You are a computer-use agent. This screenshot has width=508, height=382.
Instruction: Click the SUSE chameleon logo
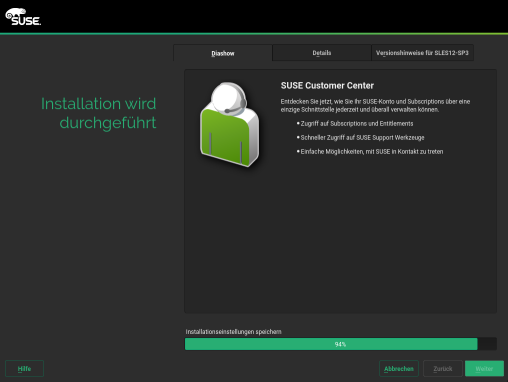click(23, 17)
